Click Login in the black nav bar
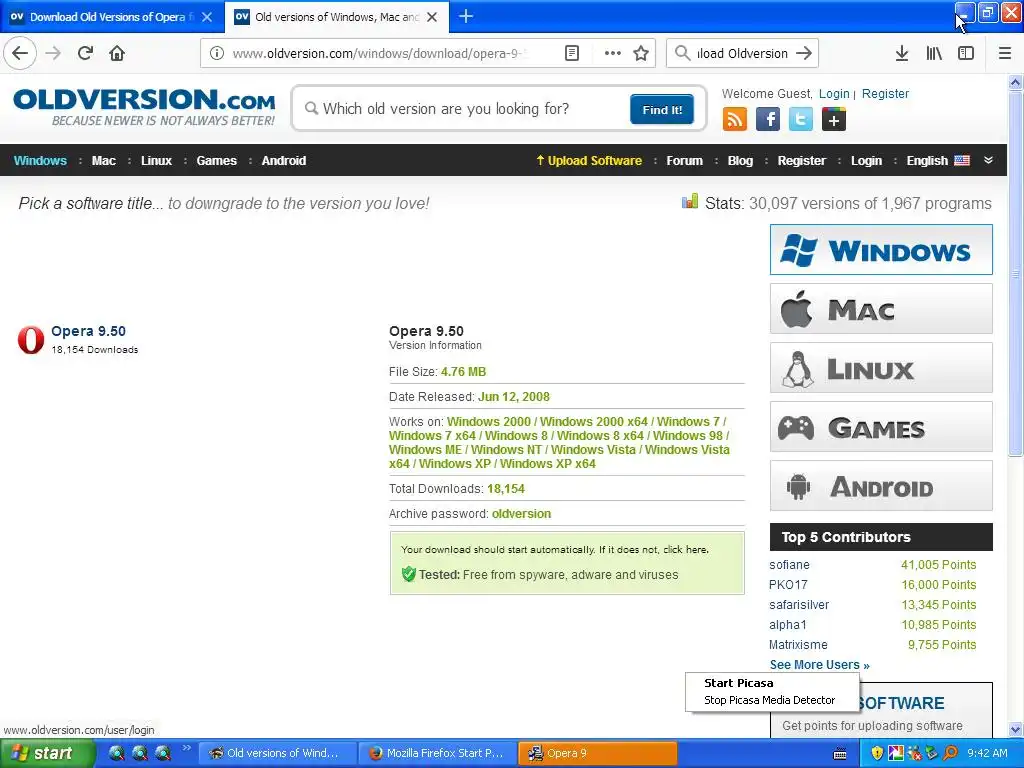The height and width of the screenshot is (768, 1024). 866,160
